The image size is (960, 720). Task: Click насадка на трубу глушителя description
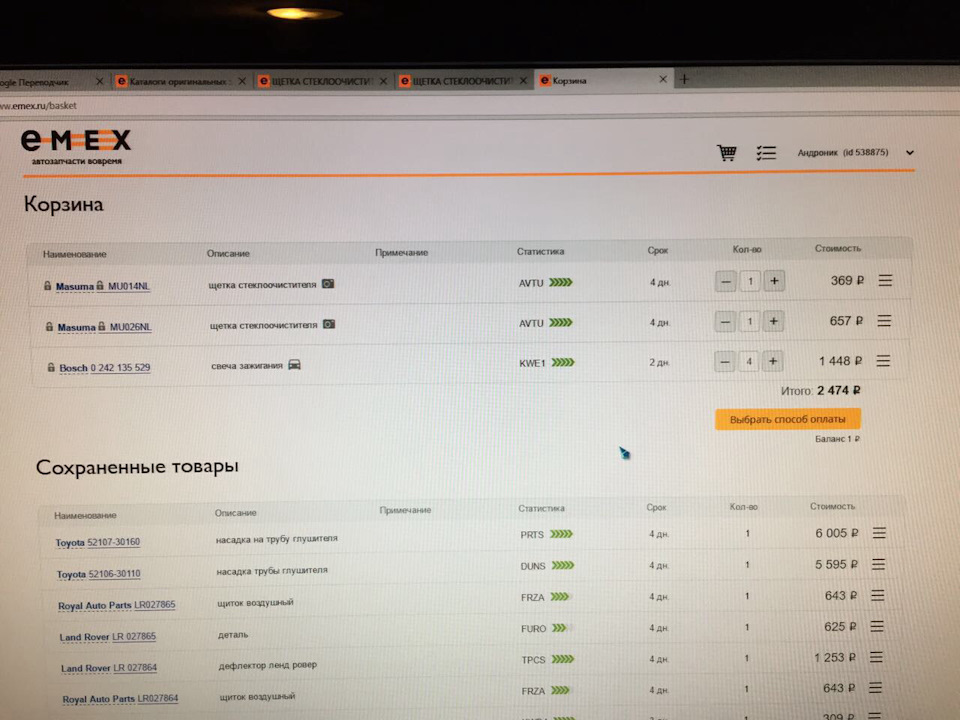(277, 539)
